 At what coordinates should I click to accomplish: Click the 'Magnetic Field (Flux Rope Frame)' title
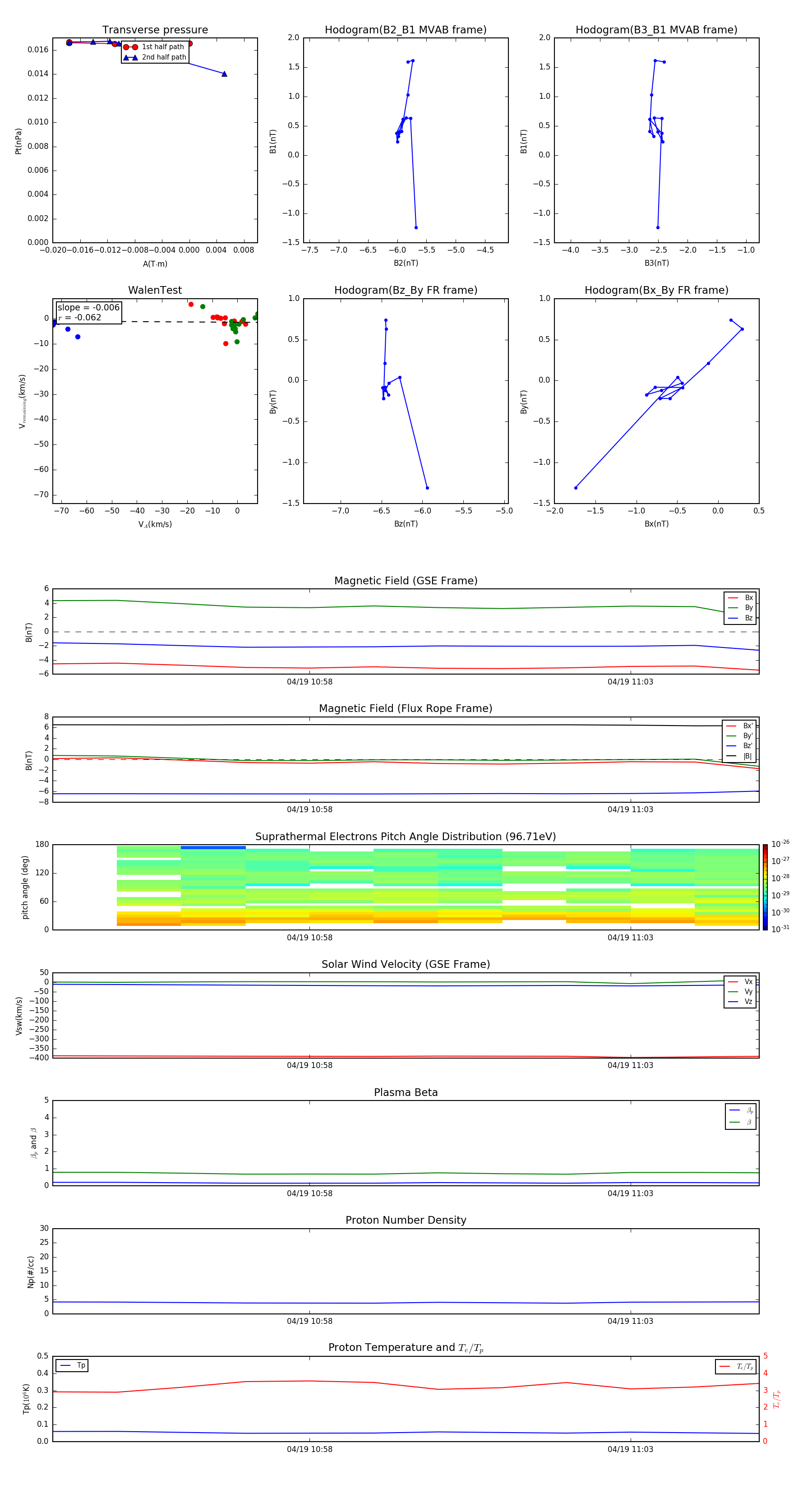[x=406, y=709]
